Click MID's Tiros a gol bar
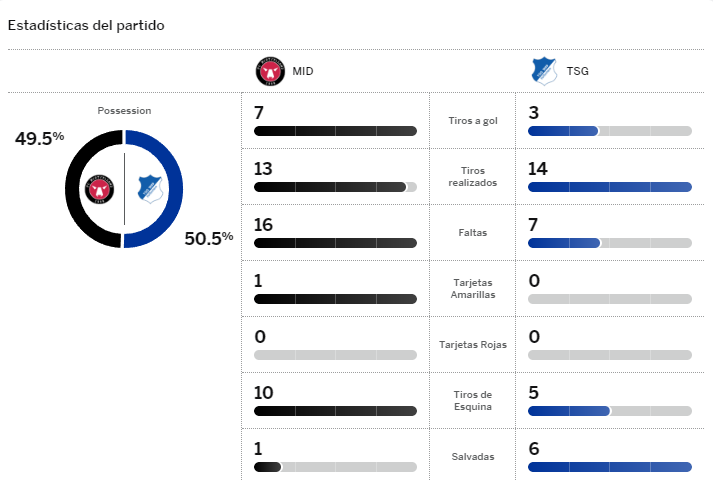This screenshot has height=480, width=713. point(335,131)
